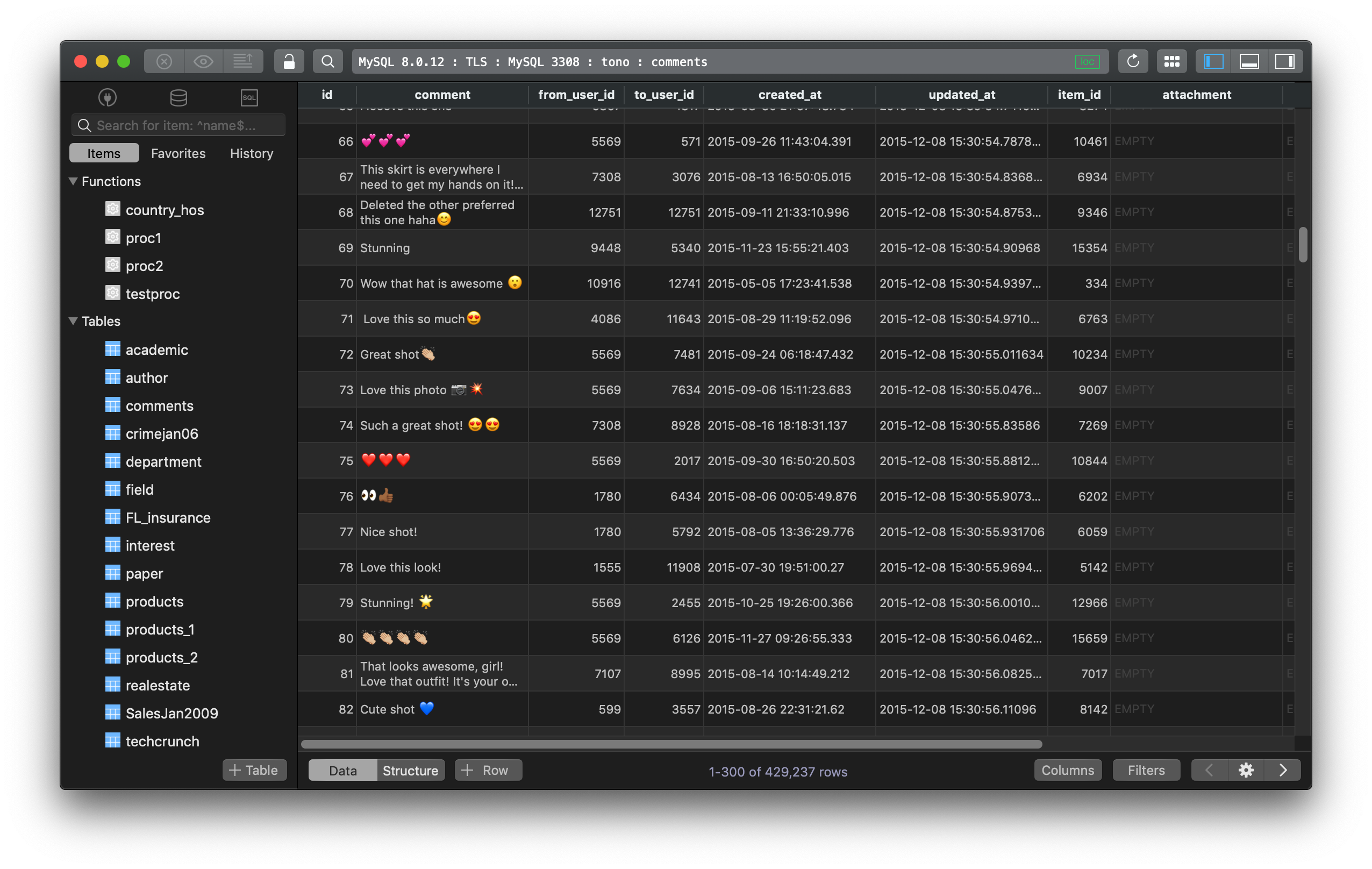
Task: Expand the Functions section in sidebar
Action: coord(75,181)
